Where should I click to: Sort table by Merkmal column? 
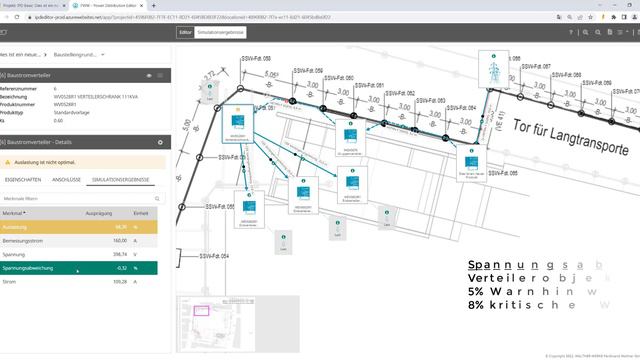pos(14,213)
